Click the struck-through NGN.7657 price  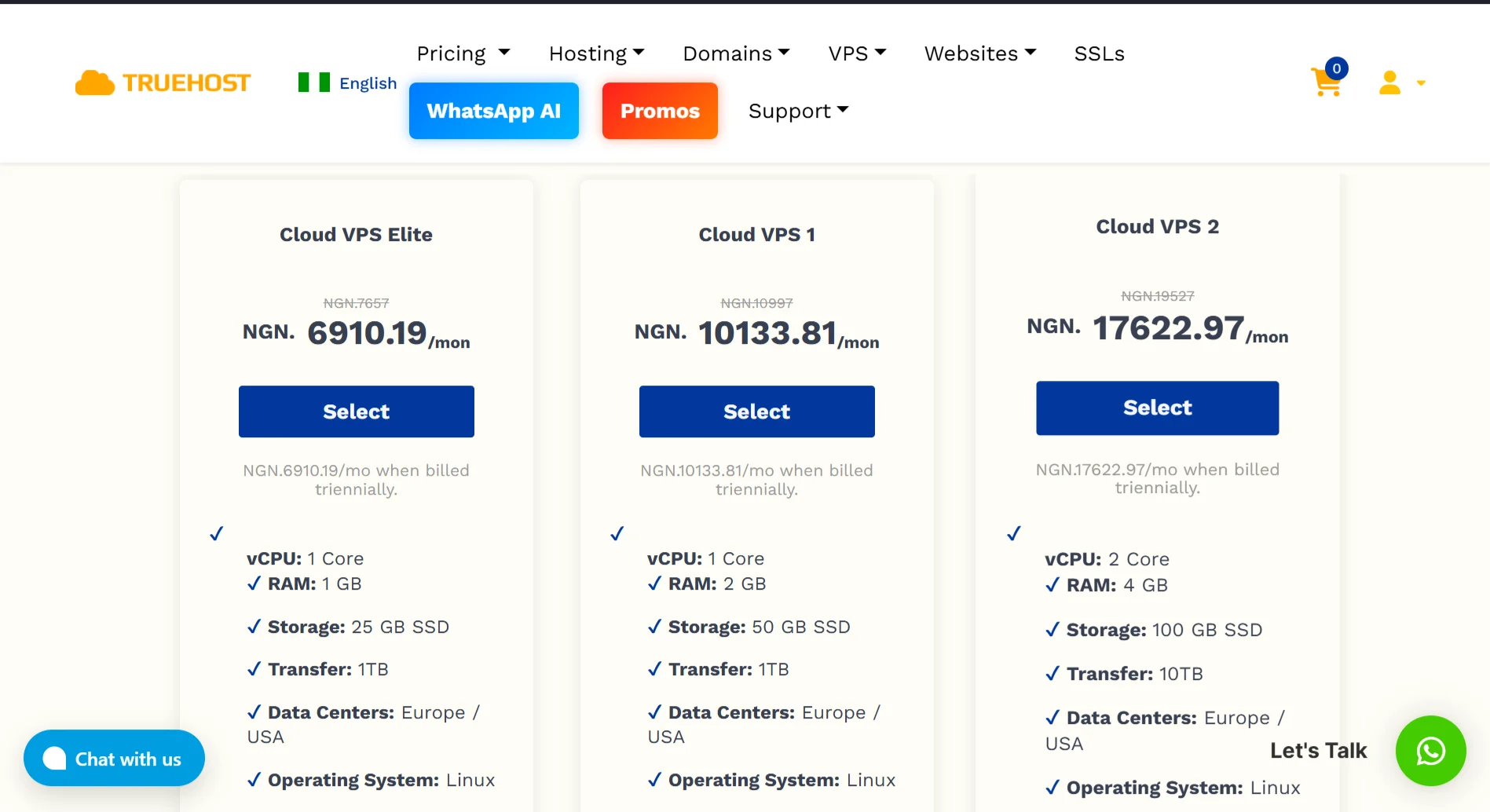357,303
